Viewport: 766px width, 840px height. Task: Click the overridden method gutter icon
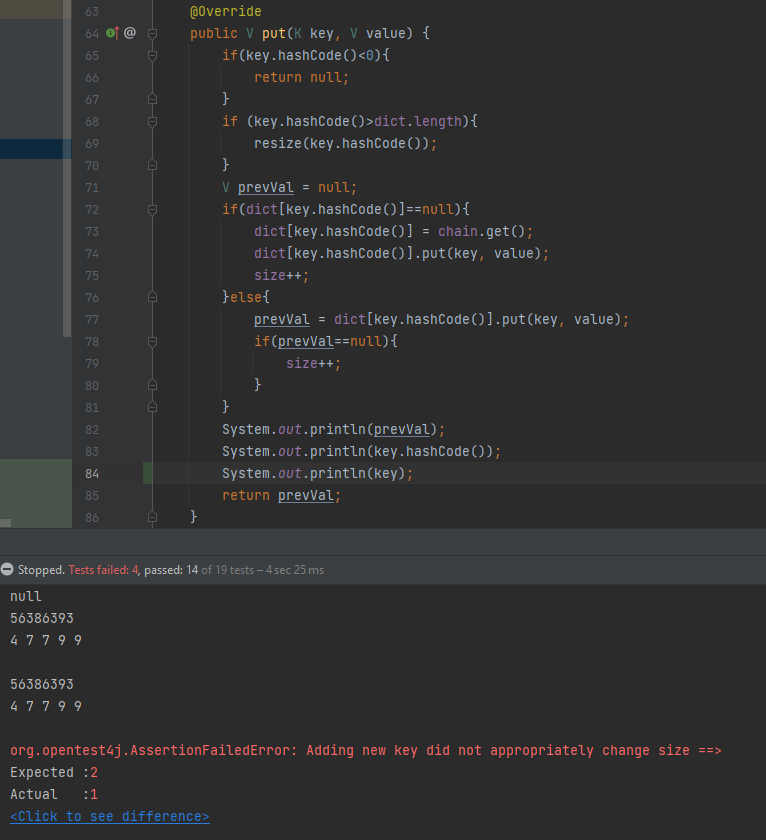[112, 33]
